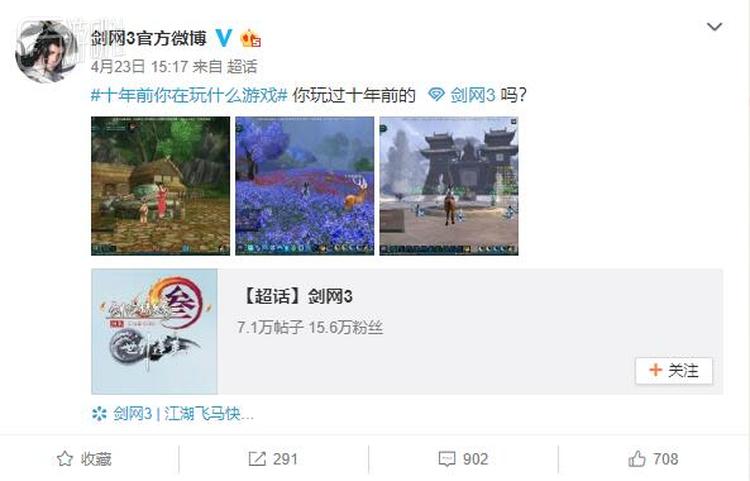Click the super topic diamond icon
The height and width of the screenshot is (481, 750).
point(436,95)
